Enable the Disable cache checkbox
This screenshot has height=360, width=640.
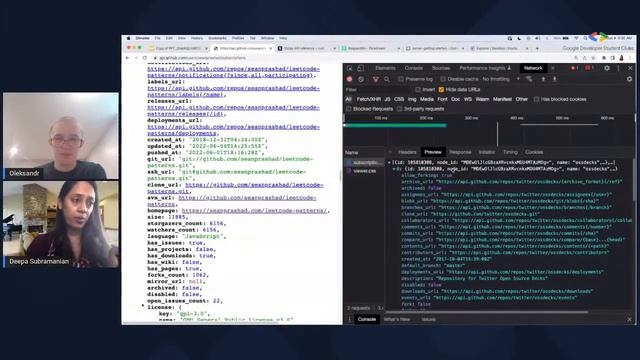click(x=443, y=79)
